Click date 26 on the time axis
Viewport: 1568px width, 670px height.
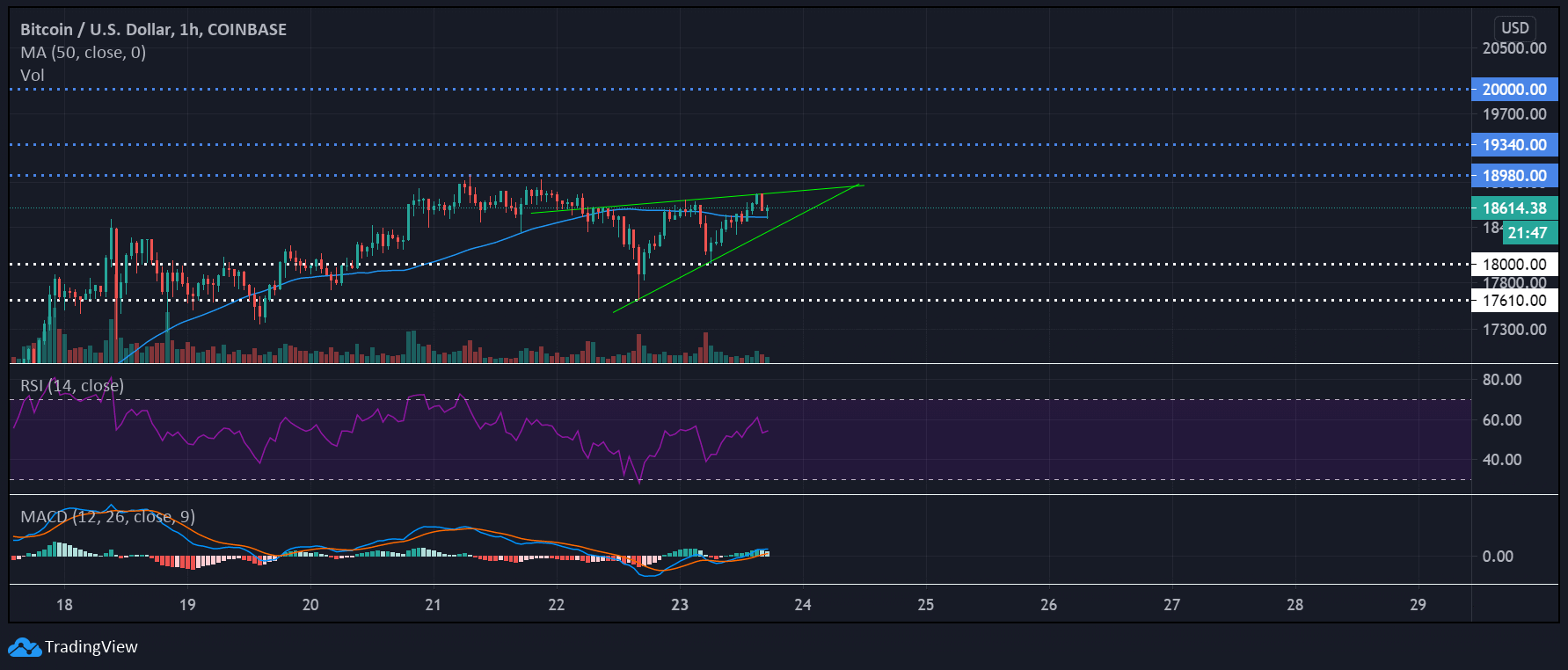pos(1049,605)
